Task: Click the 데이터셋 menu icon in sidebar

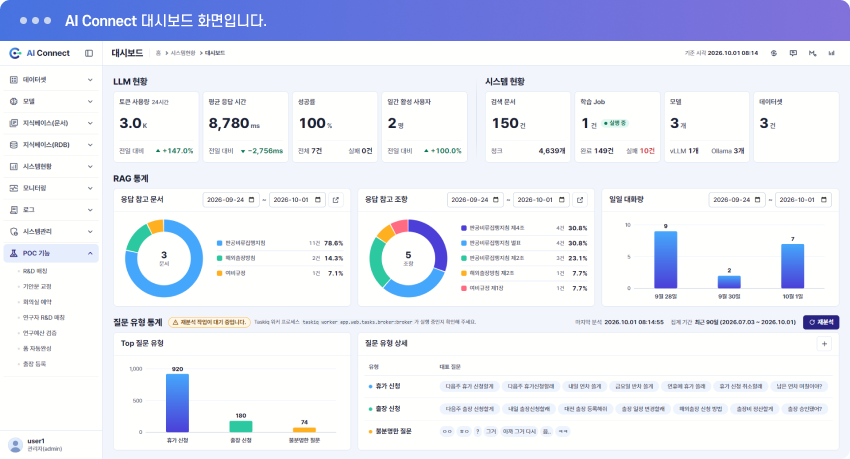Action: [14, 80]
